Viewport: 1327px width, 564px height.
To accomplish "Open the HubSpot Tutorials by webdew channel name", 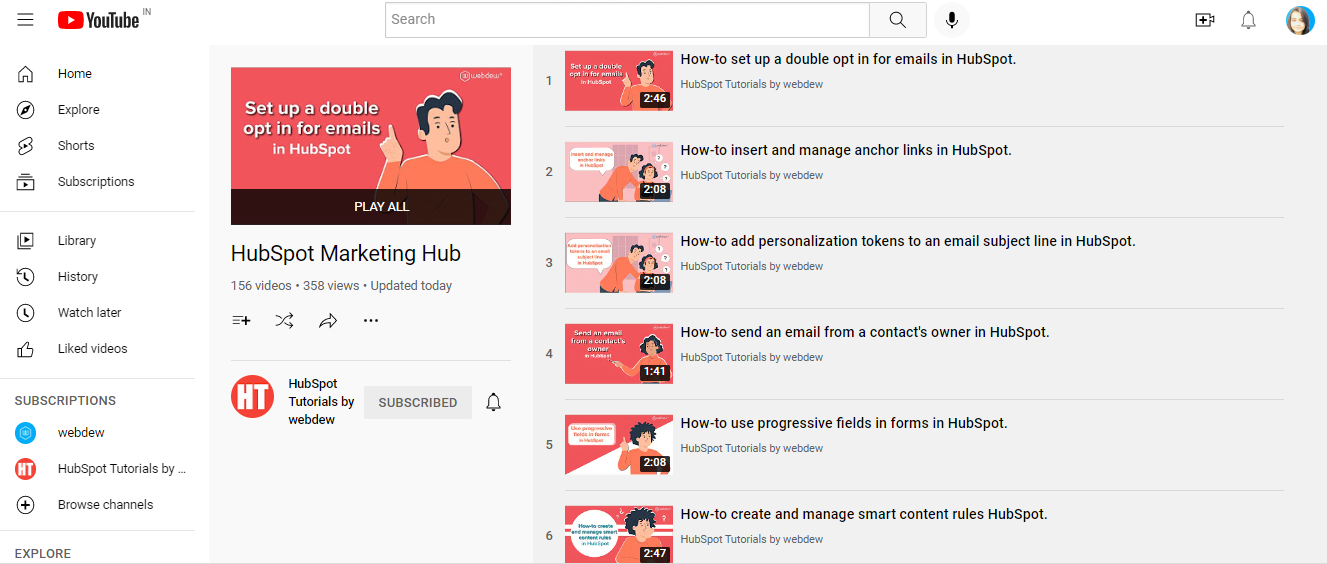I will point(321,402).
